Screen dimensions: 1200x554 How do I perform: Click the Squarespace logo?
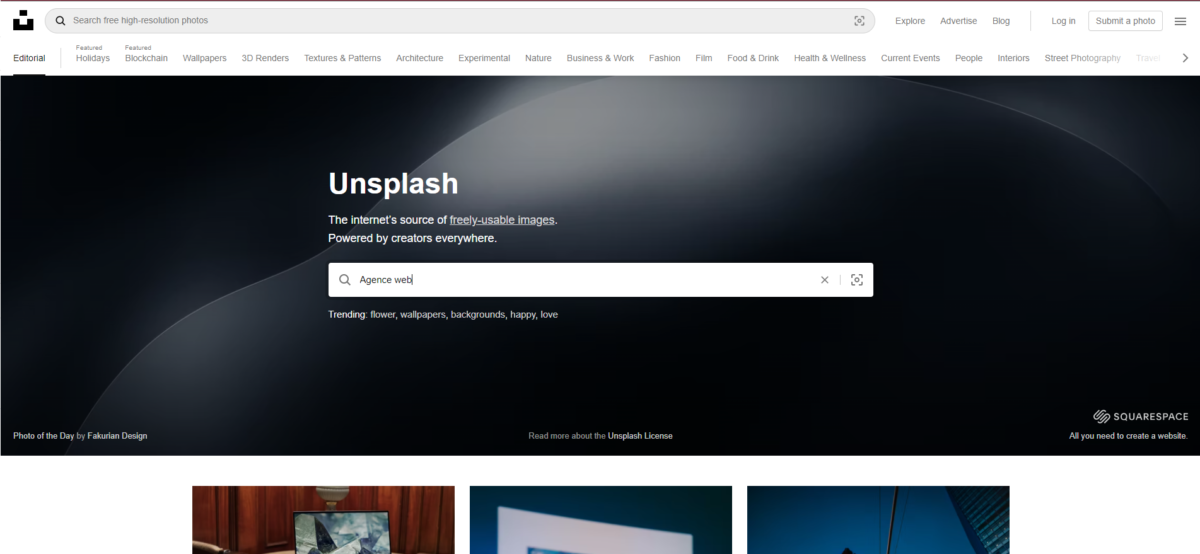(x=1140, y=416)
